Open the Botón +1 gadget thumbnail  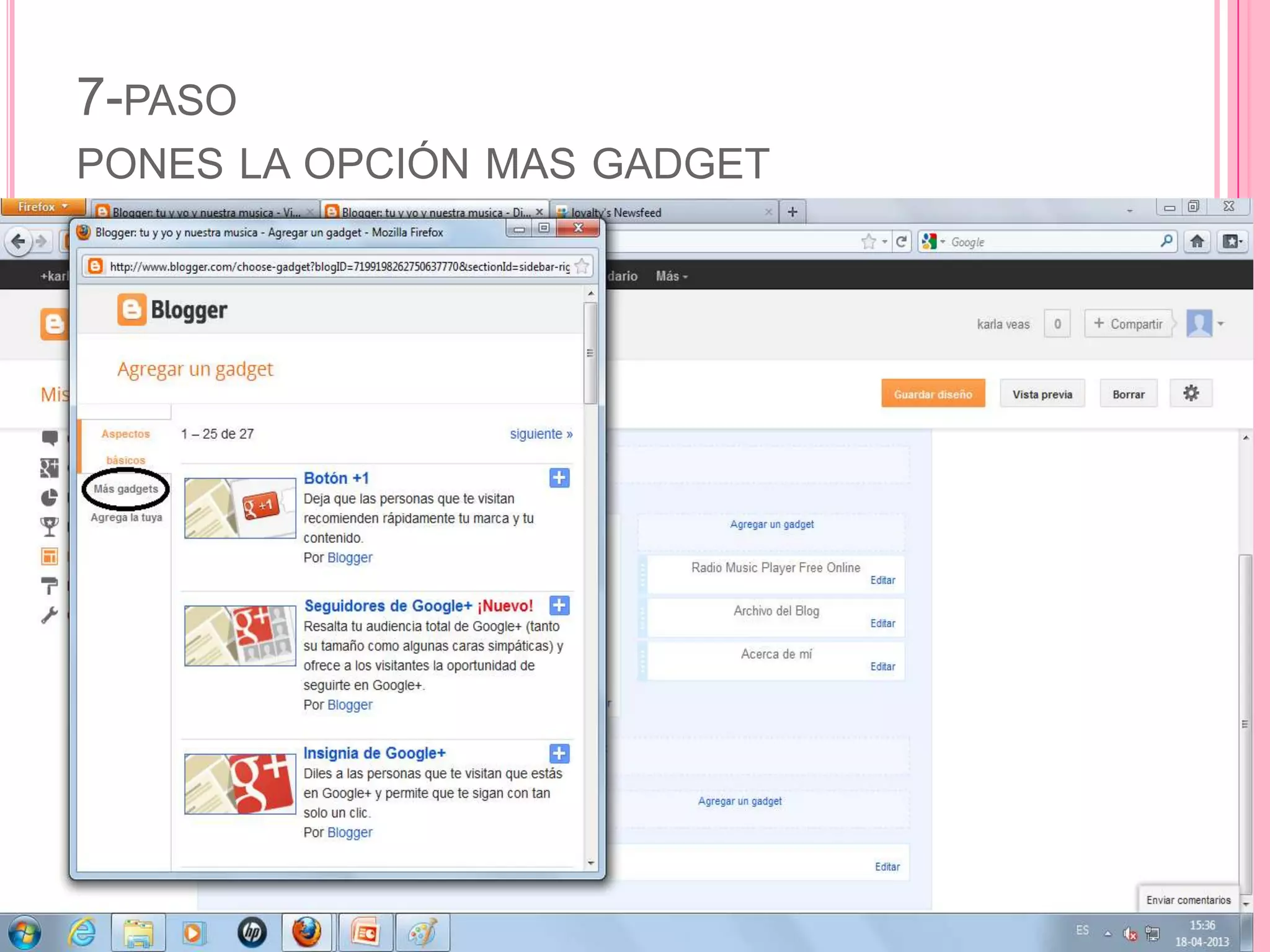pos(240,508)
